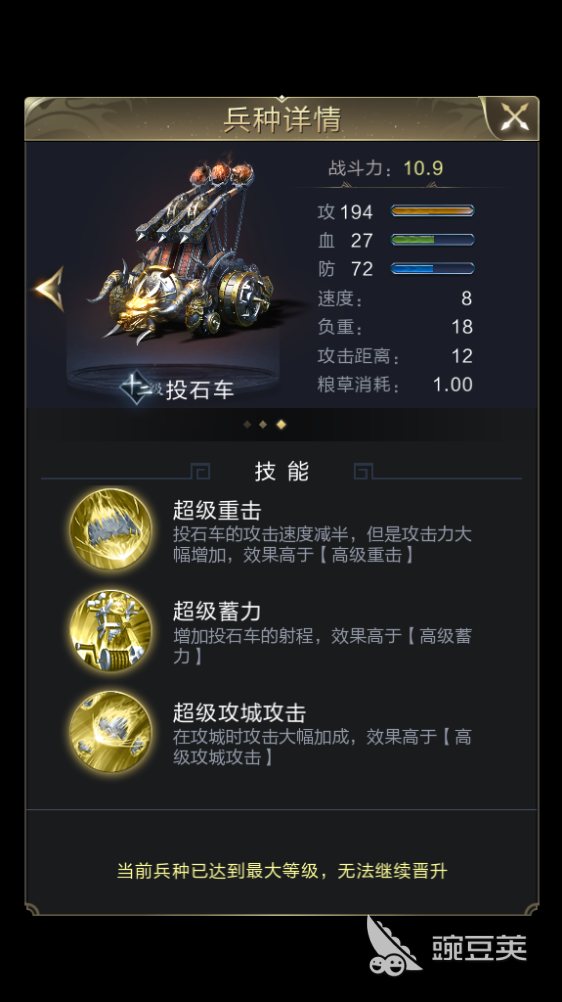Select the second page indicator dot

[263, 424]
